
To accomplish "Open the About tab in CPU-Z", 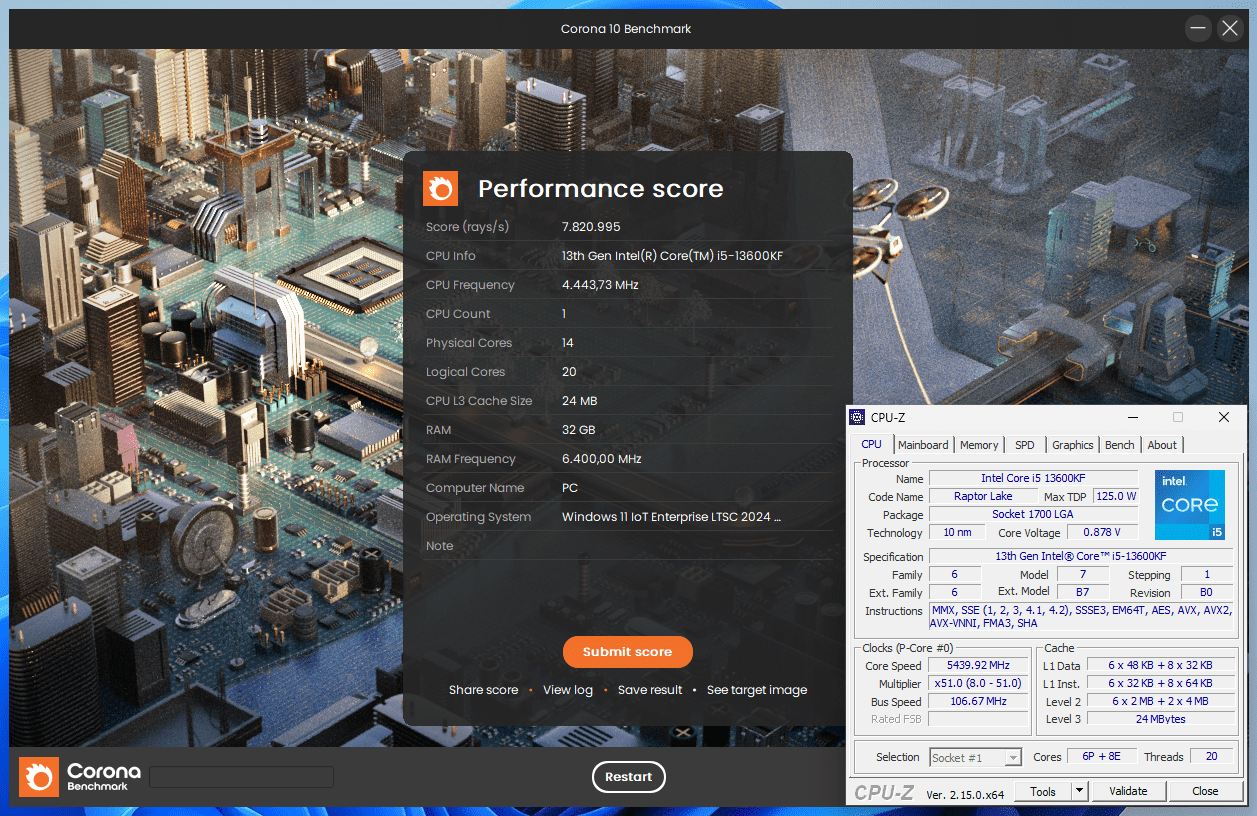I will point(1162,445).
